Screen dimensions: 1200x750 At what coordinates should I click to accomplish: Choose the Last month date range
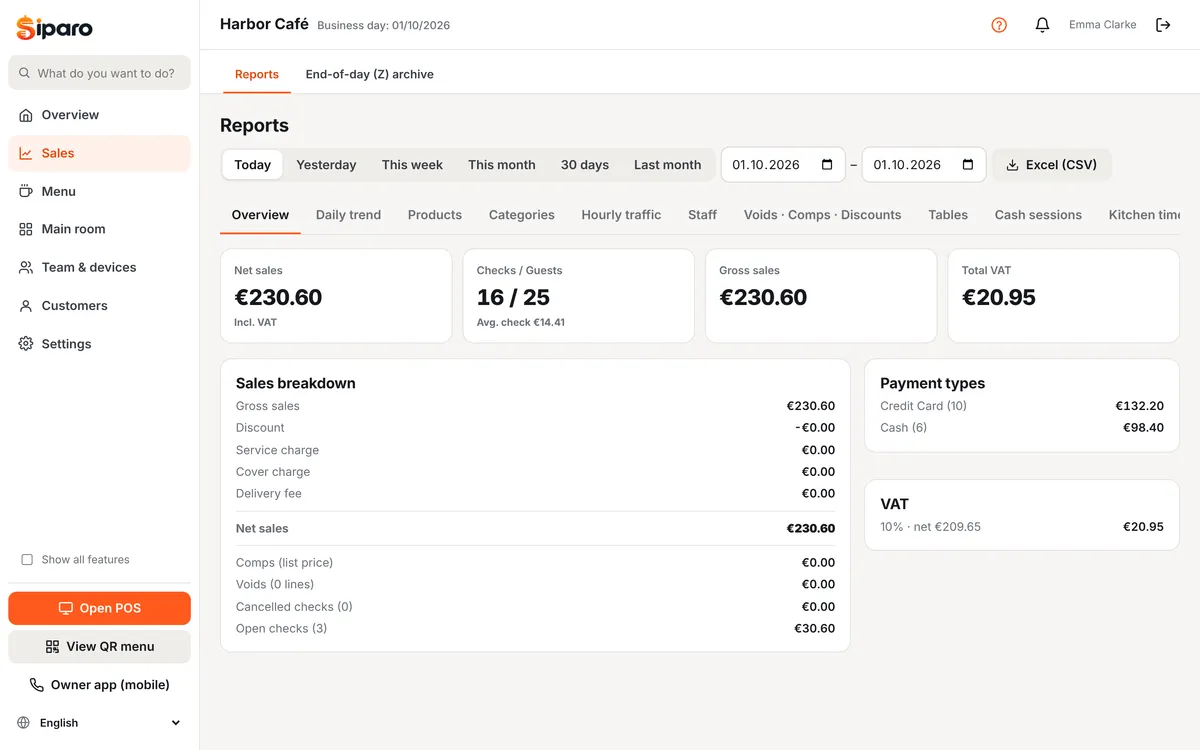(x=667, y=165)
